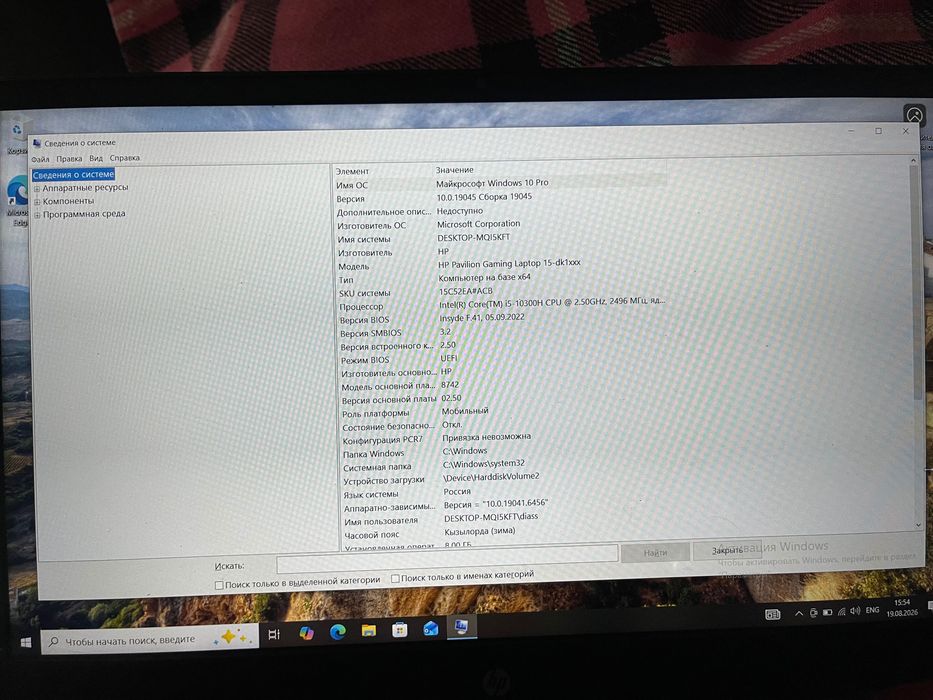Open the clock and date flyout
Image resolution: width=933 pixels, height=700 pixels.
pyautogui.click(x=902, y=608)
